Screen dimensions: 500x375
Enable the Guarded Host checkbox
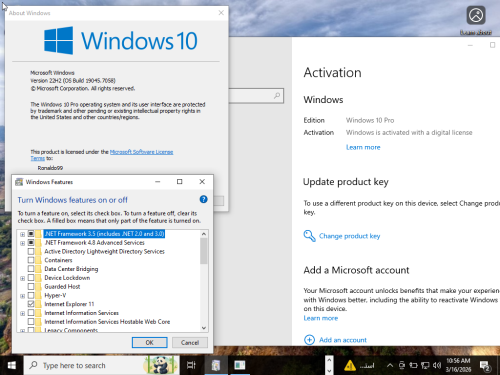(x=31, y=286)
